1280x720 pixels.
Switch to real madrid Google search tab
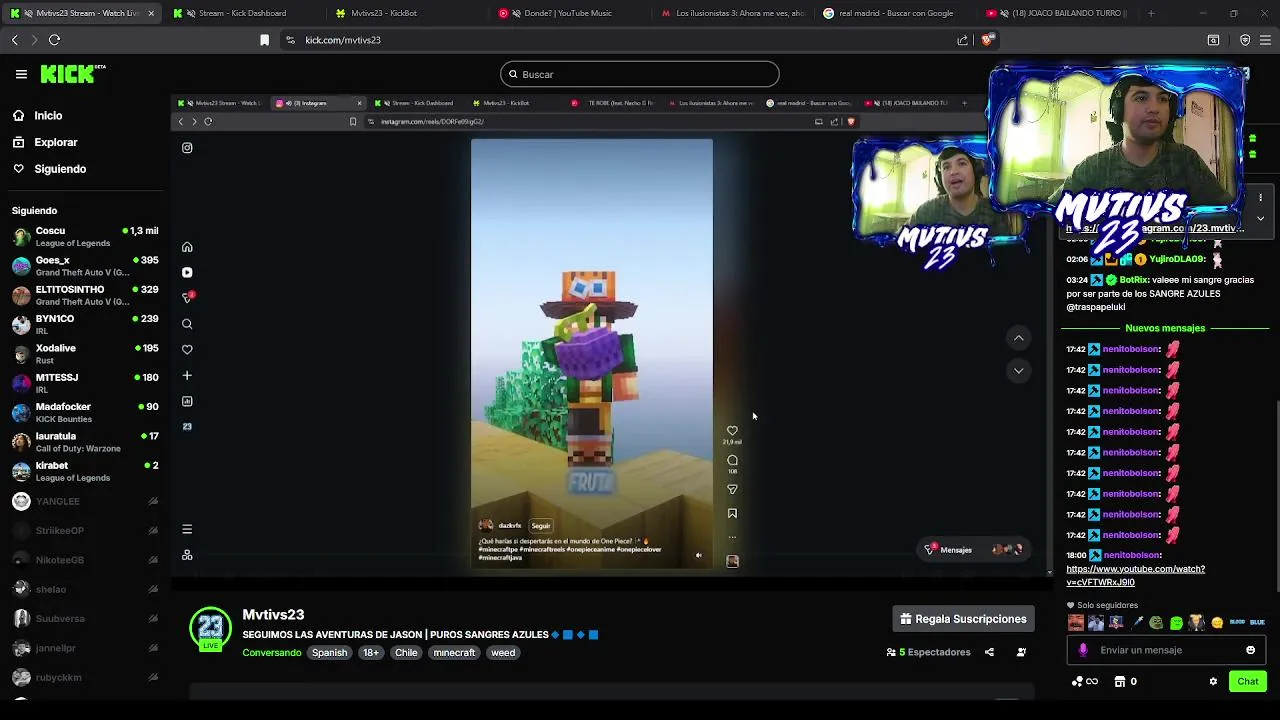(894, 13)
